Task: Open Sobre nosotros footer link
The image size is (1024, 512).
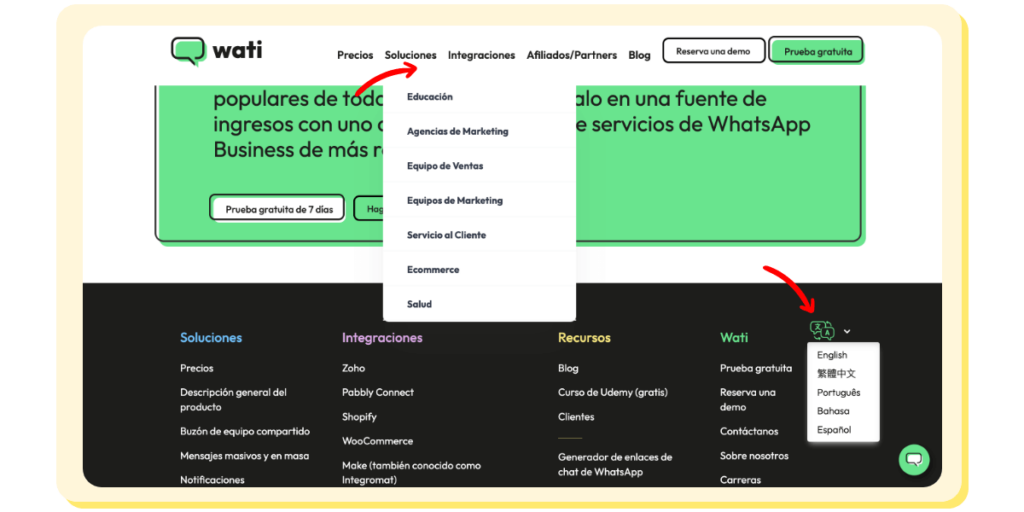Action: pyautogui.click(x=754, y=456)
